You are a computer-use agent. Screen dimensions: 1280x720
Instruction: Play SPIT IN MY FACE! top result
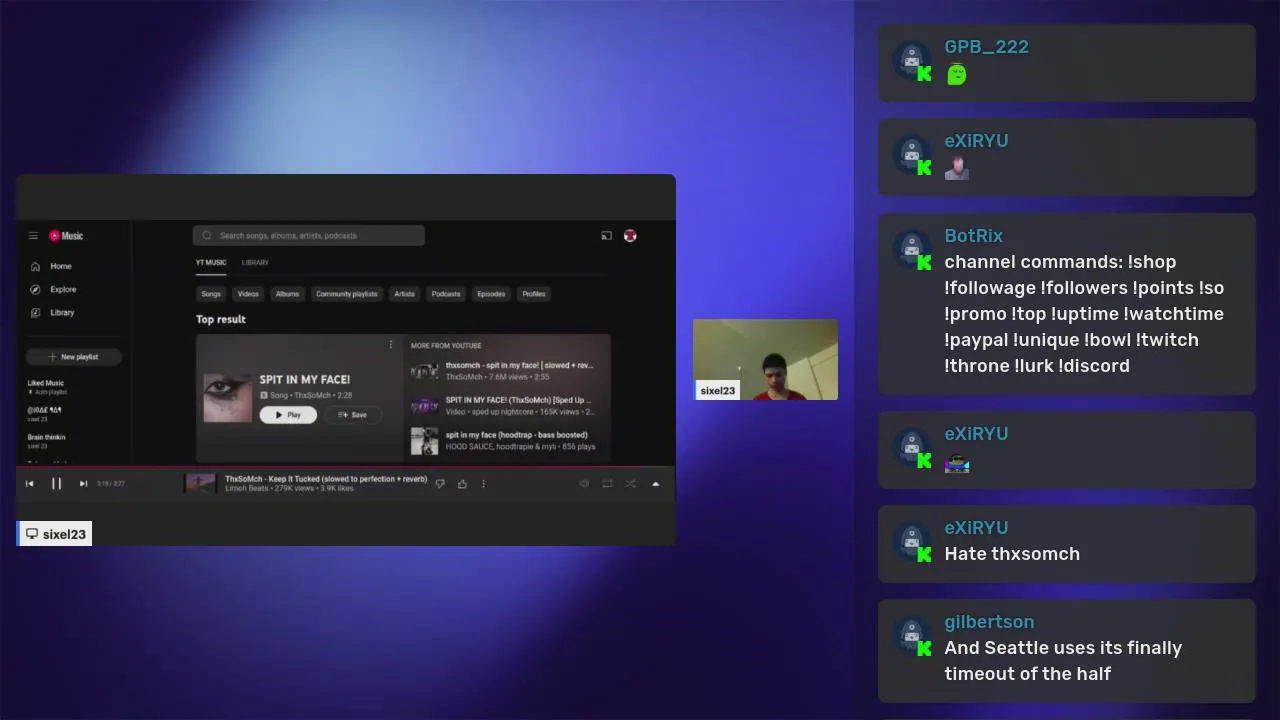(x=288, y=415)
